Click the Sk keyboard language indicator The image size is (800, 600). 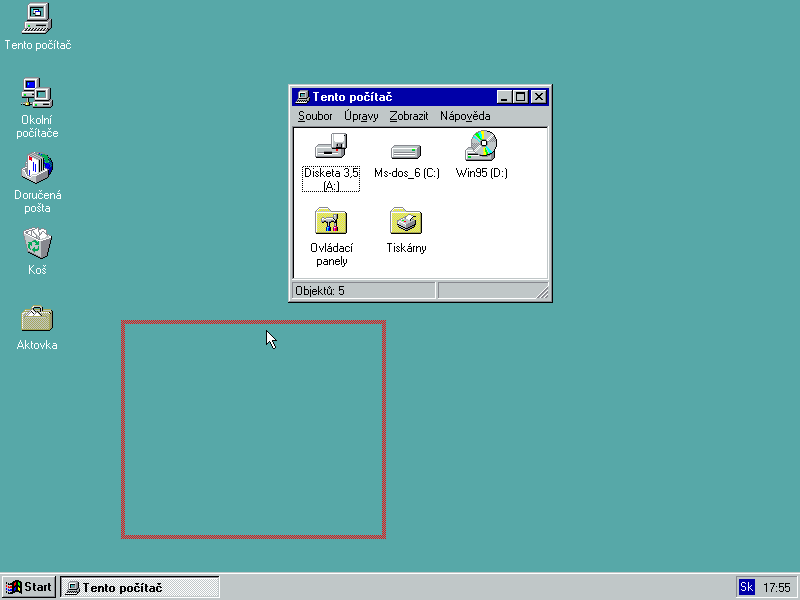[x=746, y=587]
